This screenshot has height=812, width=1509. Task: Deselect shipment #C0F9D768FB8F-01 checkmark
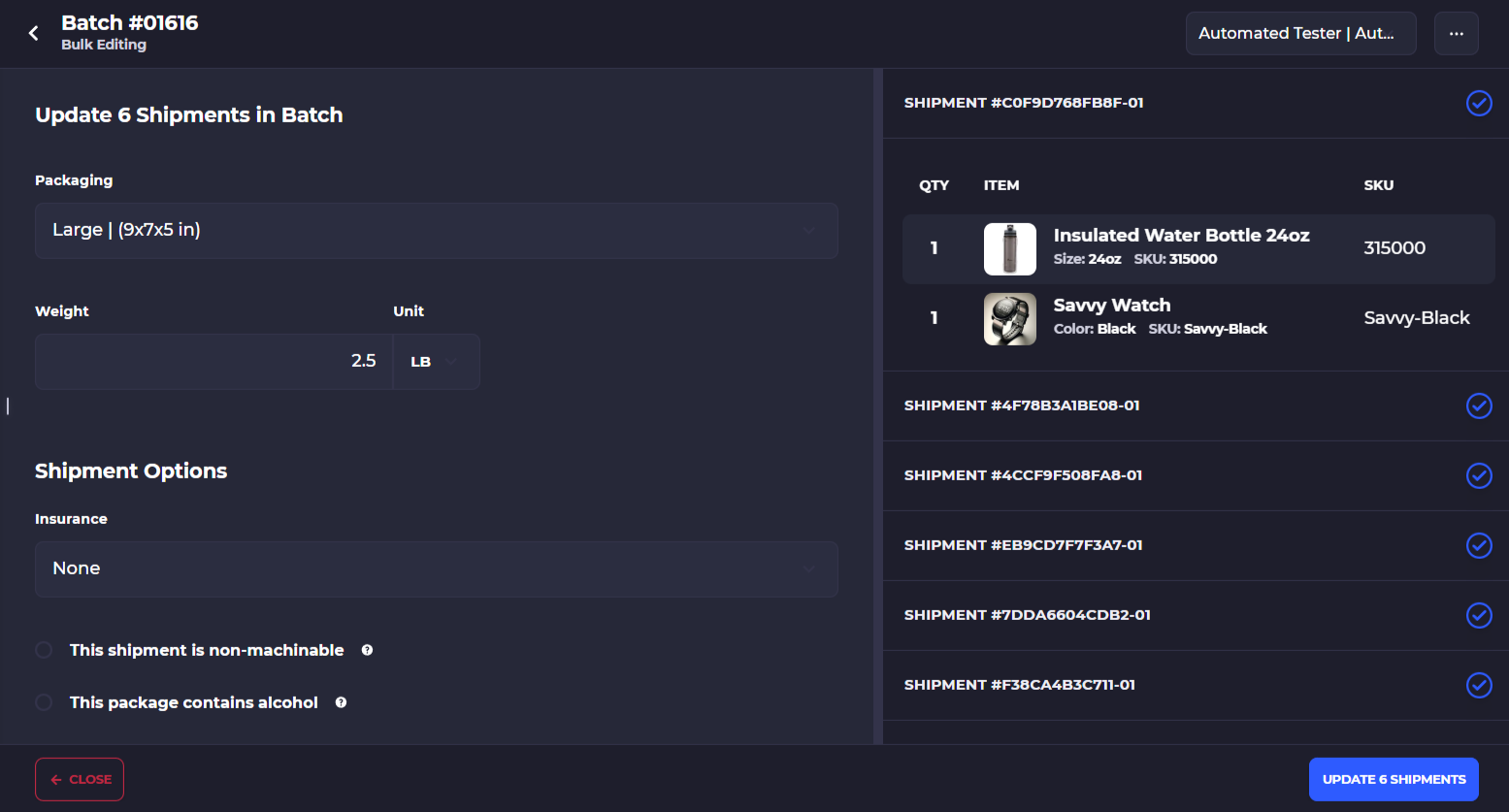coord(1479,103)
